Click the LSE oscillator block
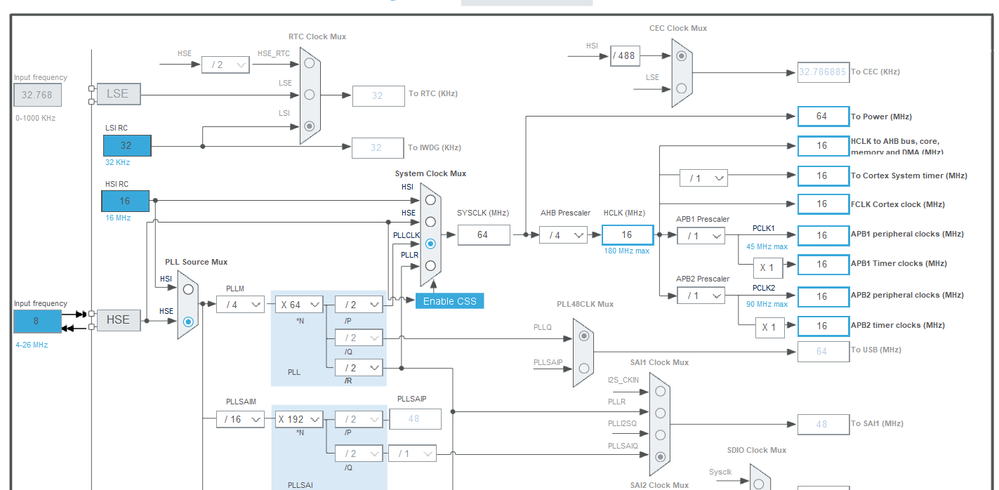The width and height of the screenshot is (999, 490). click(x=118, y=94)
